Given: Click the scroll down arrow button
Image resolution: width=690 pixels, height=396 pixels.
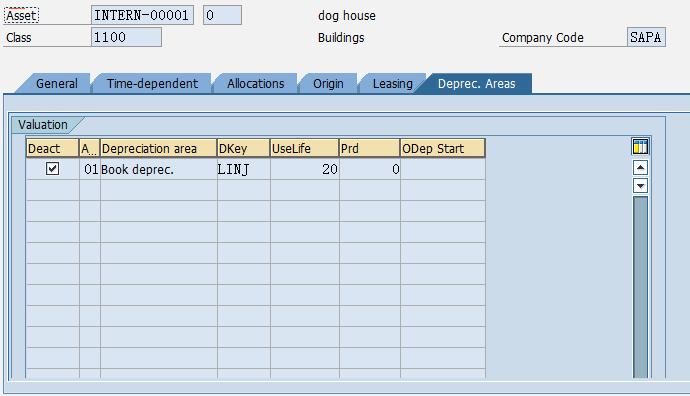Looking at the screenshot, I should [640, 186].
